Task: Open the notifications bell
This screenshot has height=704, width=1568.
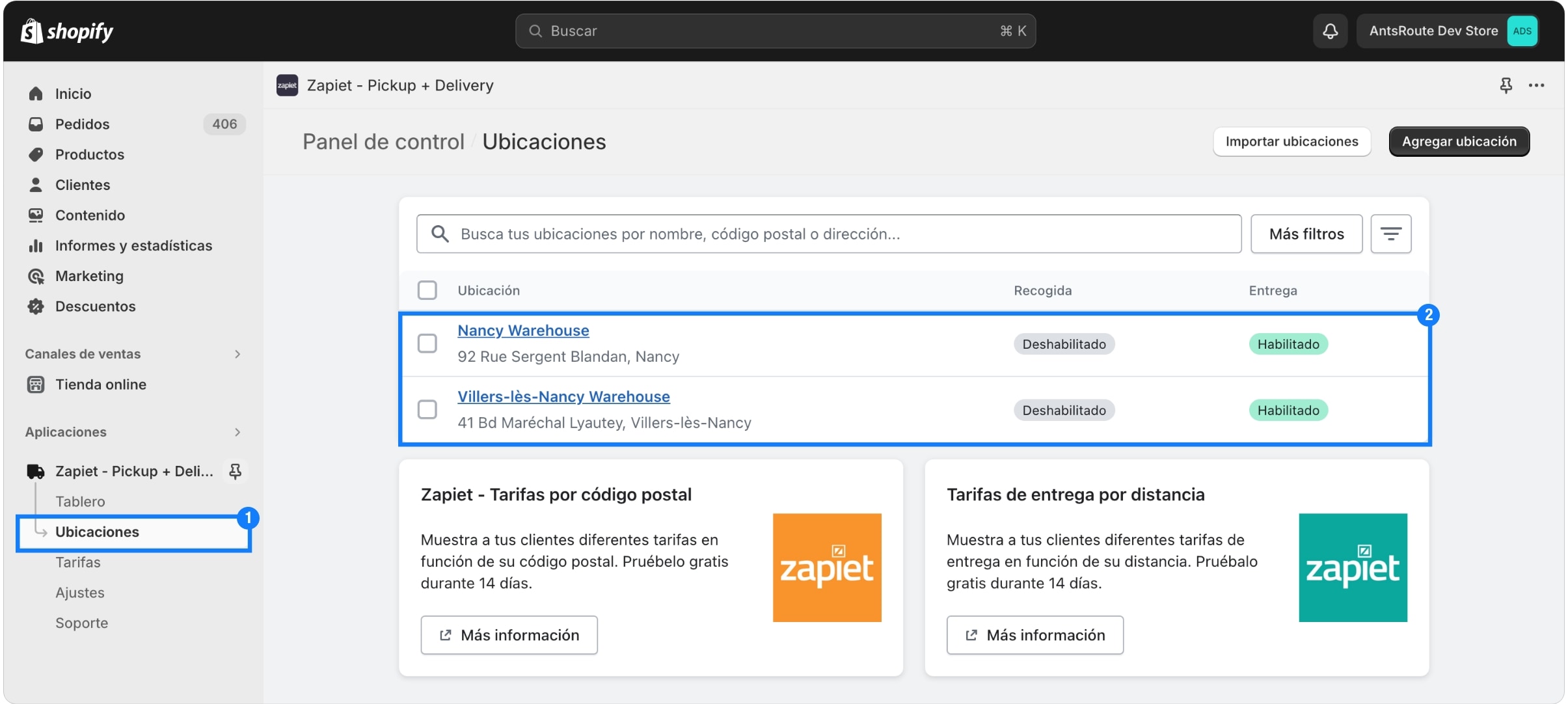Action: click(1330, 31)
